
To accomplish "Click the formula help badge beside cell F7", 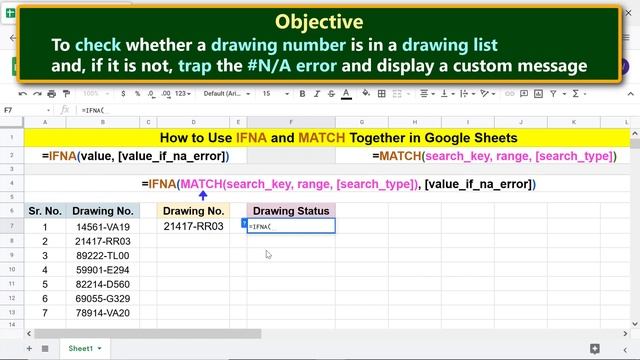I will (x=244, y=223).
